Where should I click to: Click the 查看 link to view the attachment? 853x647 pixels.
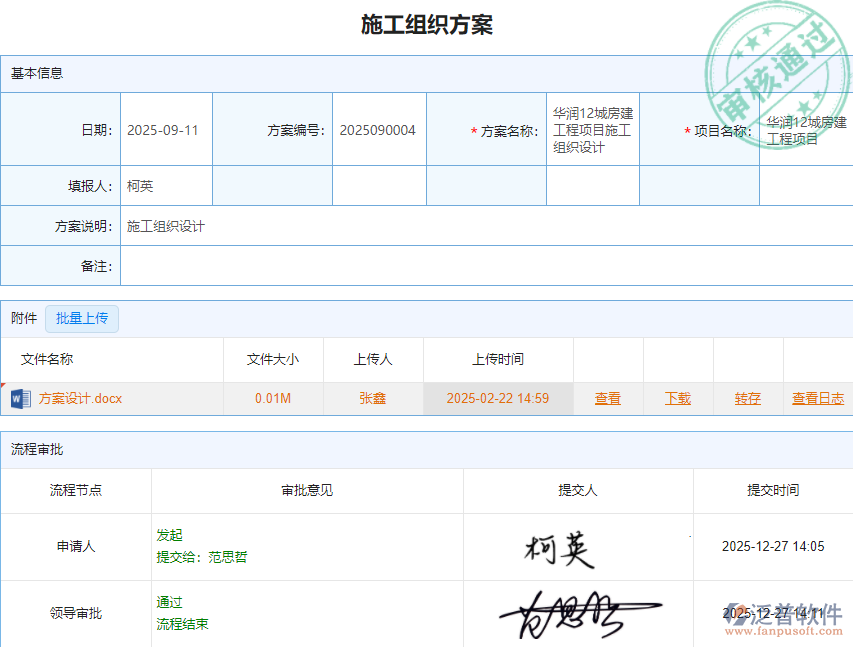(x=608, y=398)
